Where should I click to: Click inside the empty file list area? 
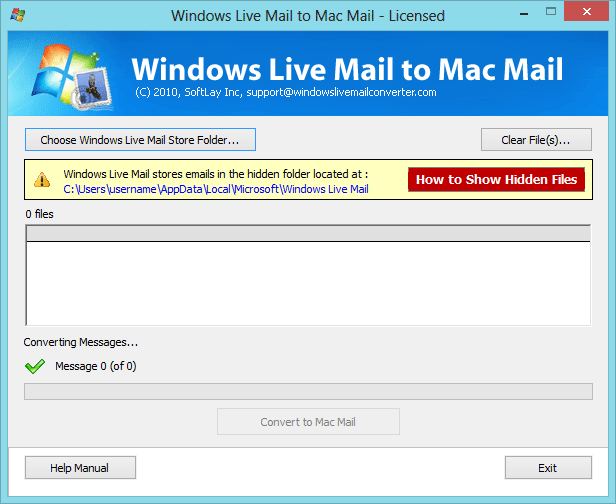point(308,283)
